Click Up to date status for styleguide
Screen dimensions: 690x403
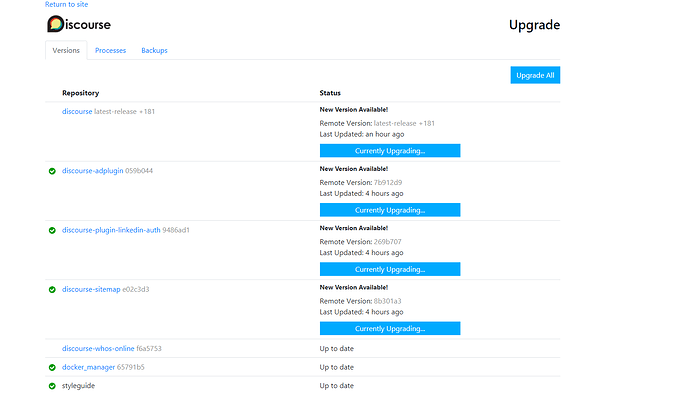337,385
